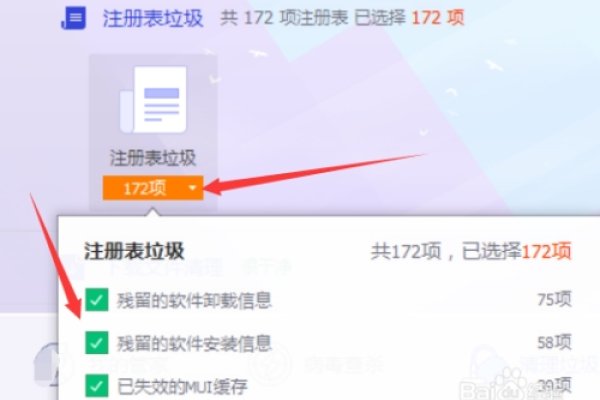Uncheck 已失效的MUI缓存
This screenshot has width=600, height=400.
tap(96, 385)
